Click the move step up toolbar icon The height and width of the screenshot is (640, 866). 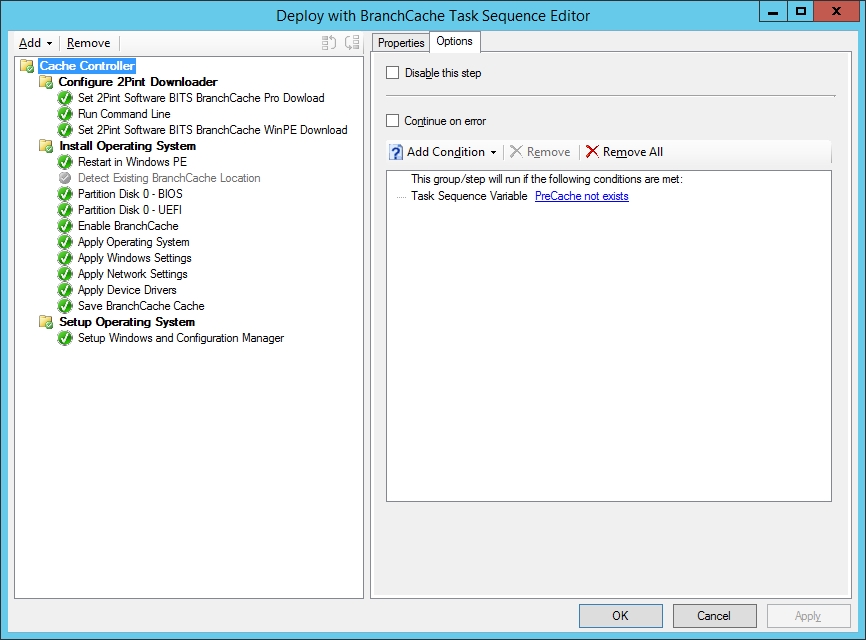(x=328, y=43)
